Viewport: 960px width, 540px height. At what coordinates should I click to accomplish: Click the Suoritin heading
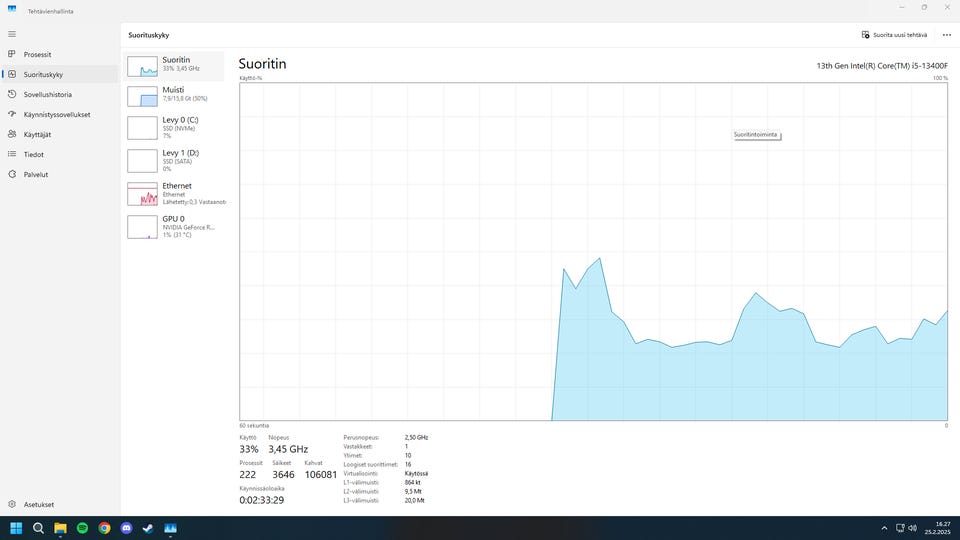pyautogui.click(x=262, y=64)
